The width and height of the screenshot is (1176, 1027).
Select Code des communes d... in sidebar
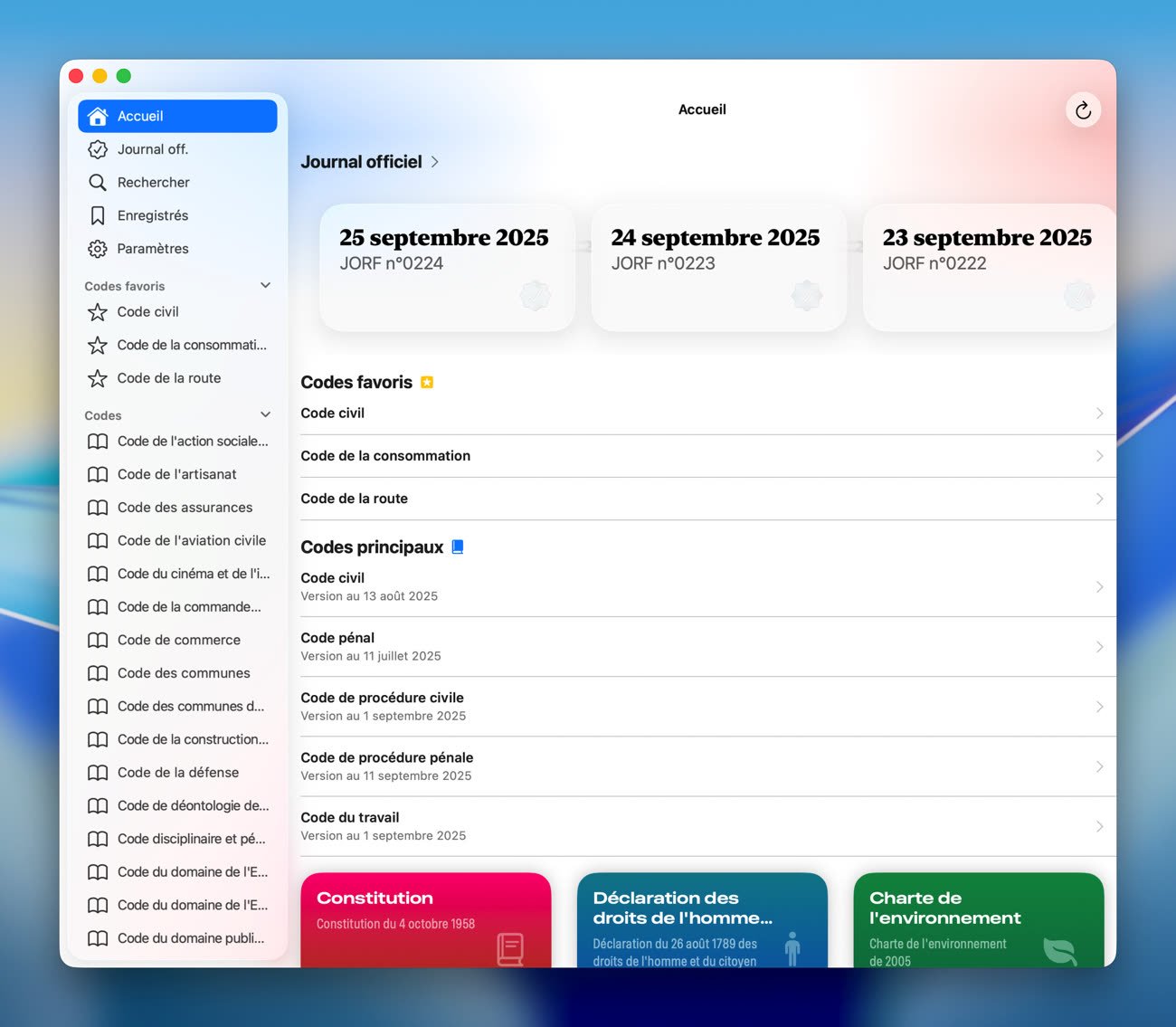click(177, 707)
